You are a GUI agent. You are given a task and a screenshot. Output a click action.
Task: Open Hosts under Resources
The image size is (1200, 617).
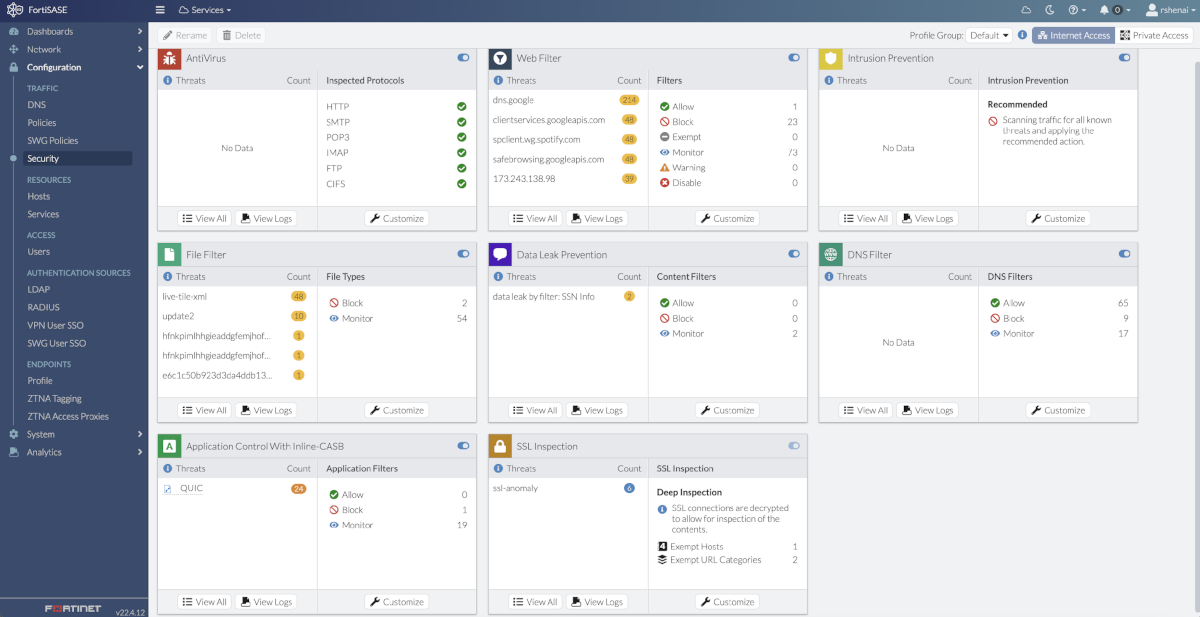point(38,196)
